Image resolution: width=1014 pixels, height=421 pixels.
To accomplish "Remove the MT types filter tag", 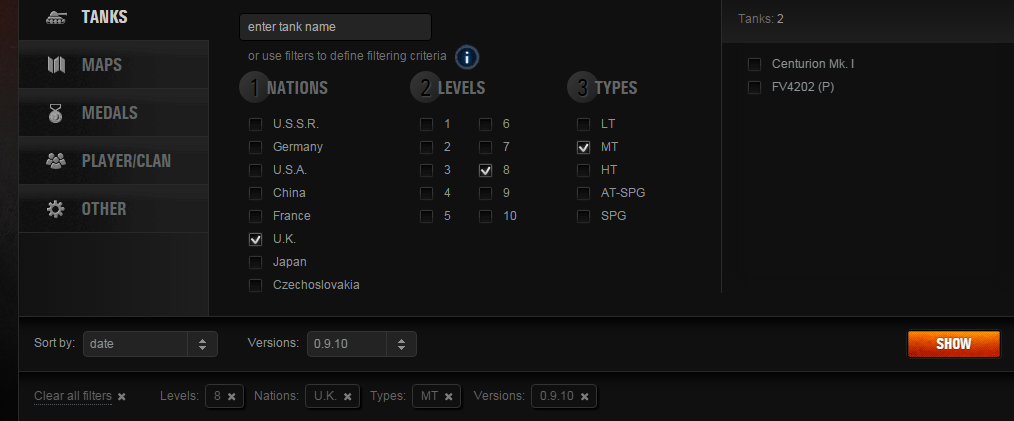I will click(448, 396).
